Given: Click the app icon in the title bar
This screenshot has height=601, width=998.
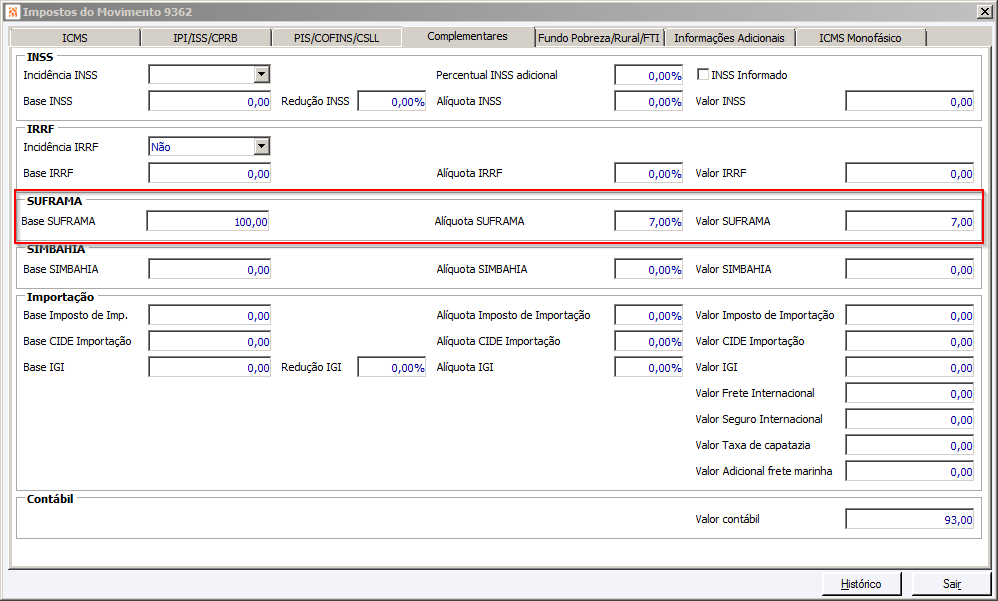Looking at the screenshot, I should pyautogui.click(x=13, y=11).
